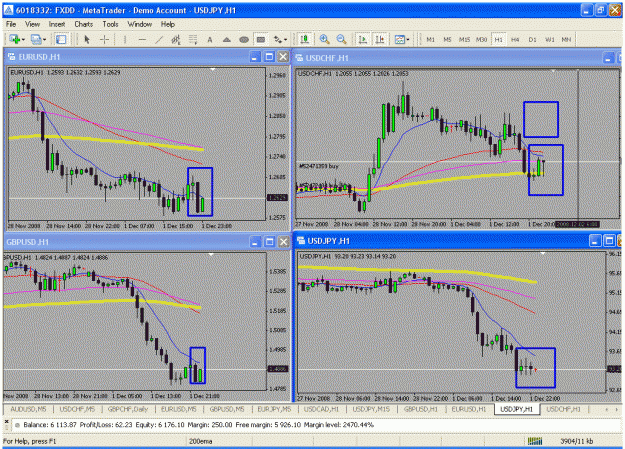Select the H1 timeframe button
The height and width of the screenshot is (449, 625).
click(x=498, y=39)
